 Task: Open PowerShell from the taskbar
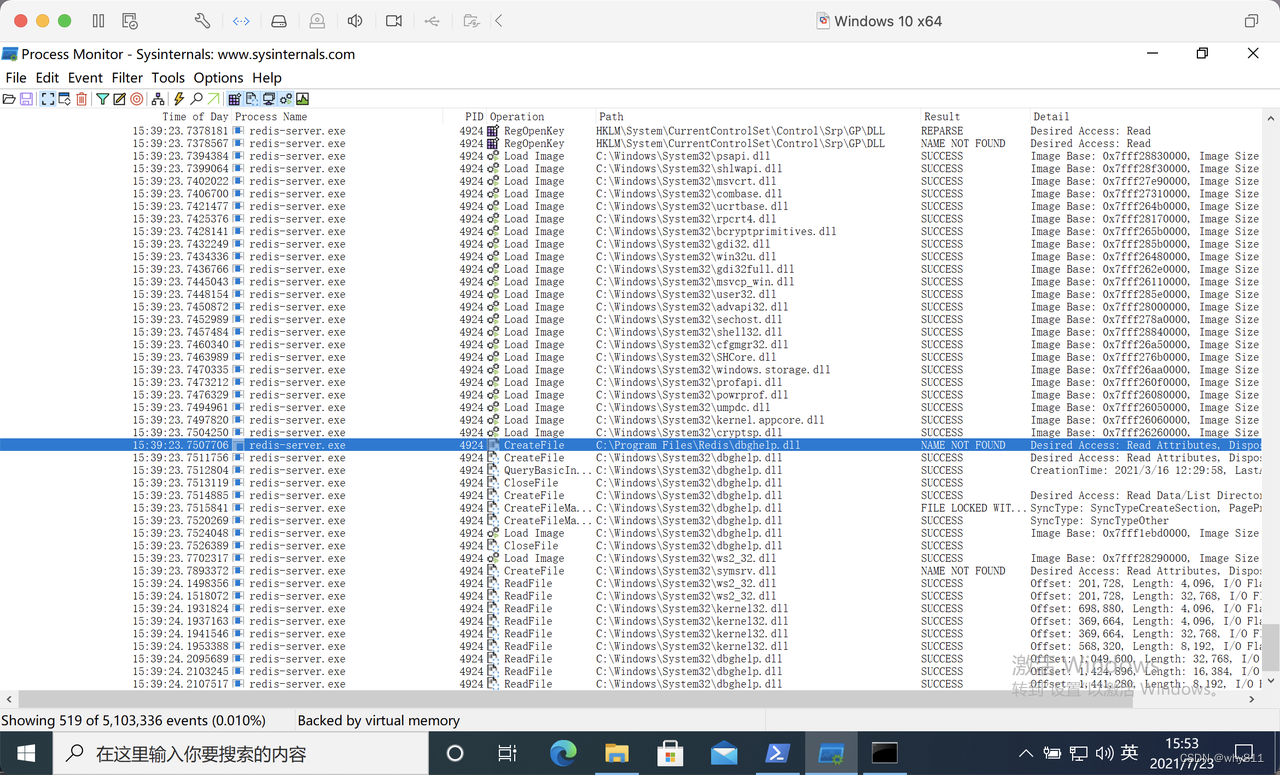778,753
